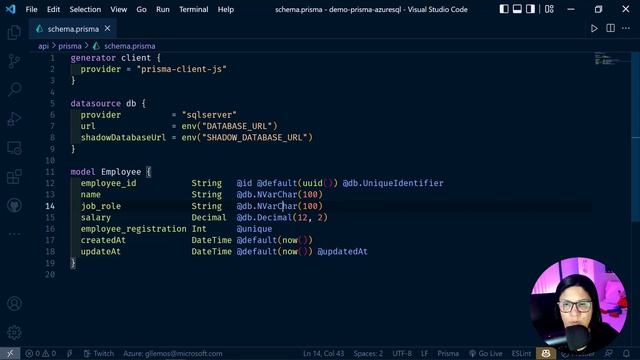This screenshot has height=360, width=640.
Task: Customize layout from the title bar
Action: pos(549,9)
